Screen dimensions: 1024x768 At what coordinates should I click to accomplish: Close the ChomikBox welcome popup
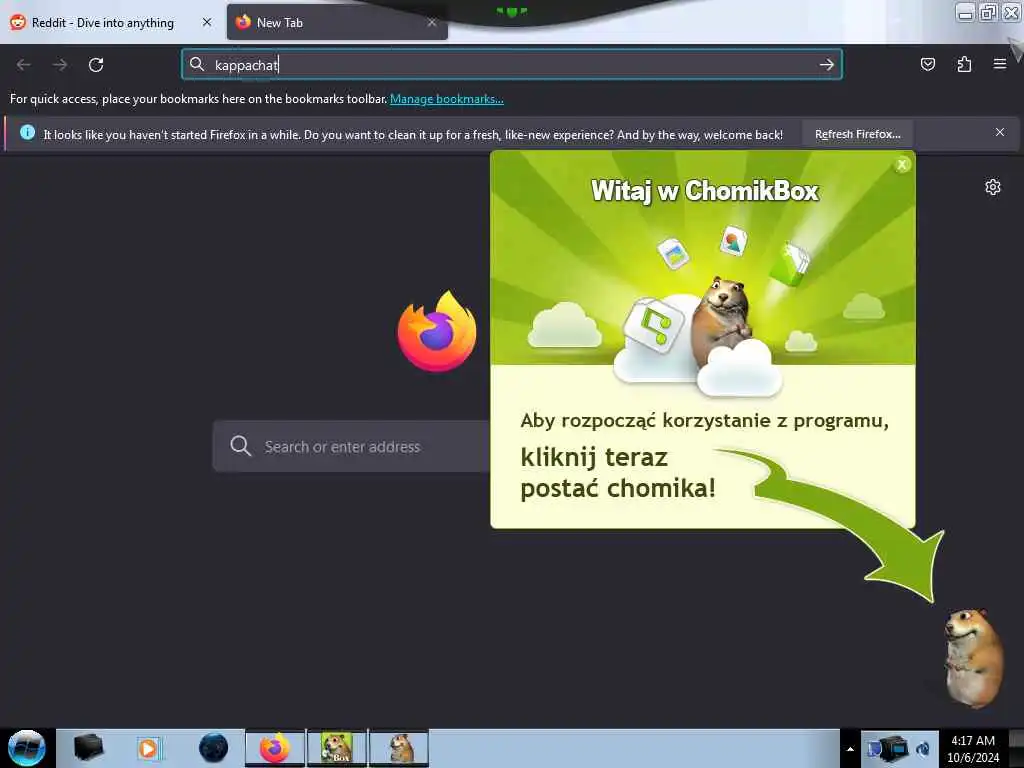tap(902, 165)
